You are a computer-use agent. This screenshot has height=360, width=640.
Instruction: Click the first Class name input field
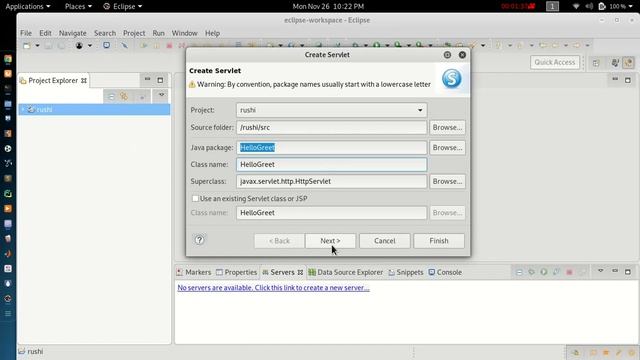pyautogui.click(x=331, y=164)
